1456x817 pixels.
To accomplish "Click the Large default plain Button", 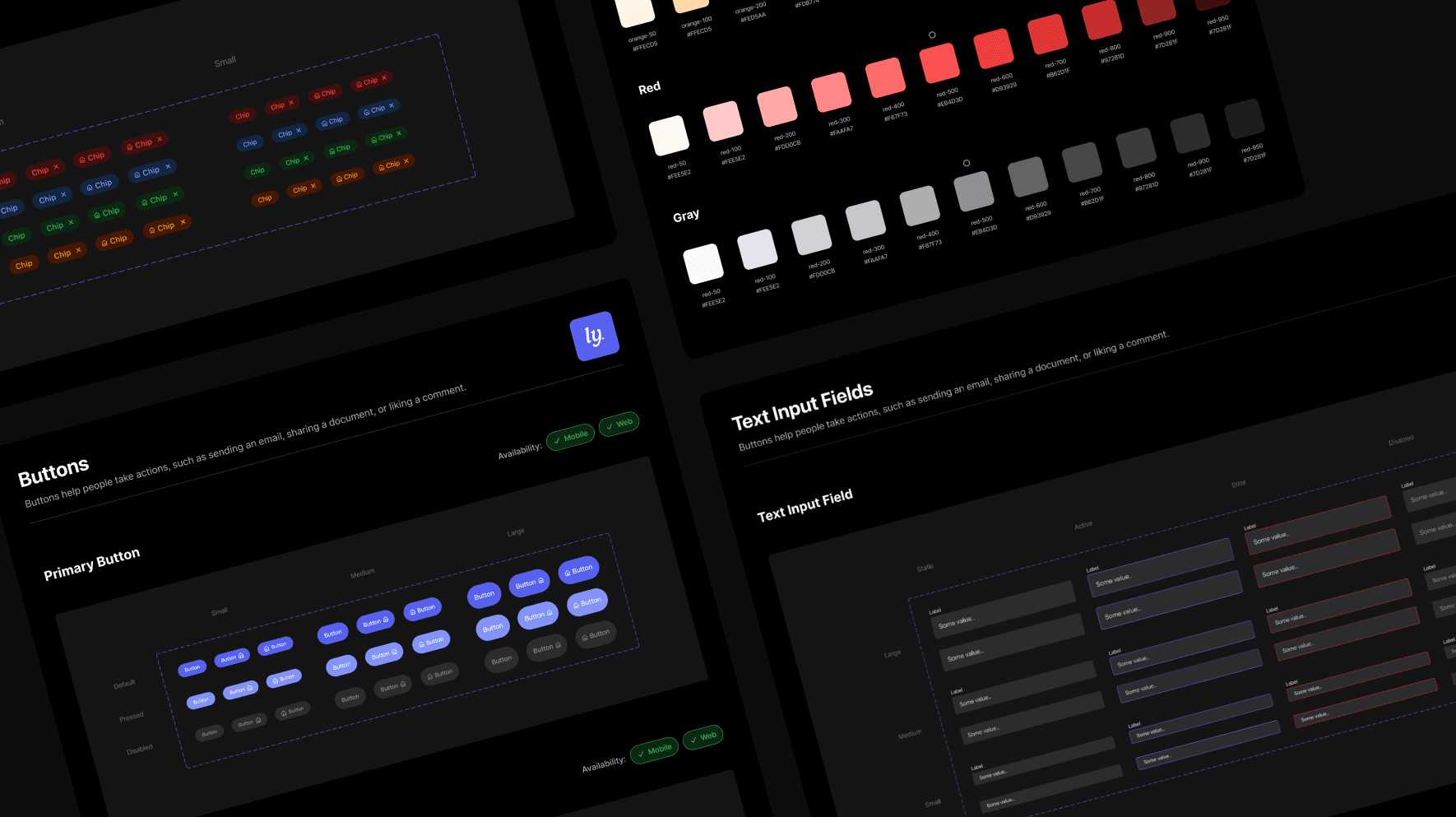I will (485, 595).
